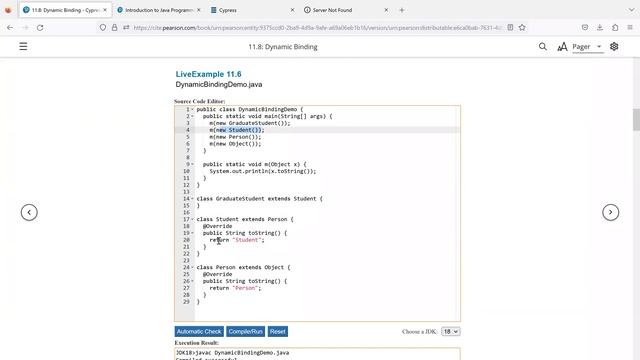Close the Introduction to Java Programming tab
The height and width of the screenshot is (360, 640).
coord(199,10)
